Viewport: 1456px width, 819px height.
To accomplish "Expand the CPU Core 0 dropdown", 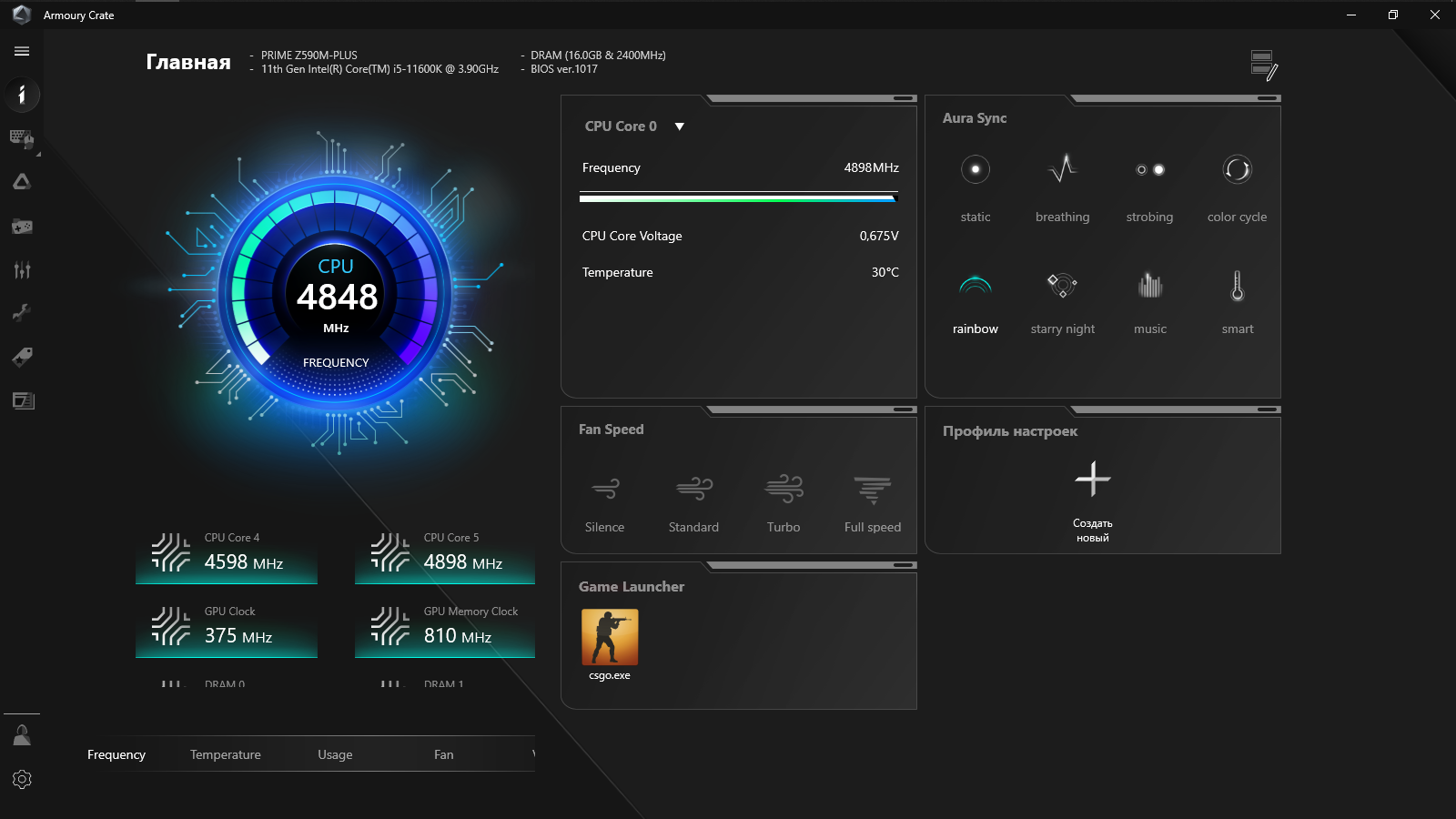I will pos(680,126).
